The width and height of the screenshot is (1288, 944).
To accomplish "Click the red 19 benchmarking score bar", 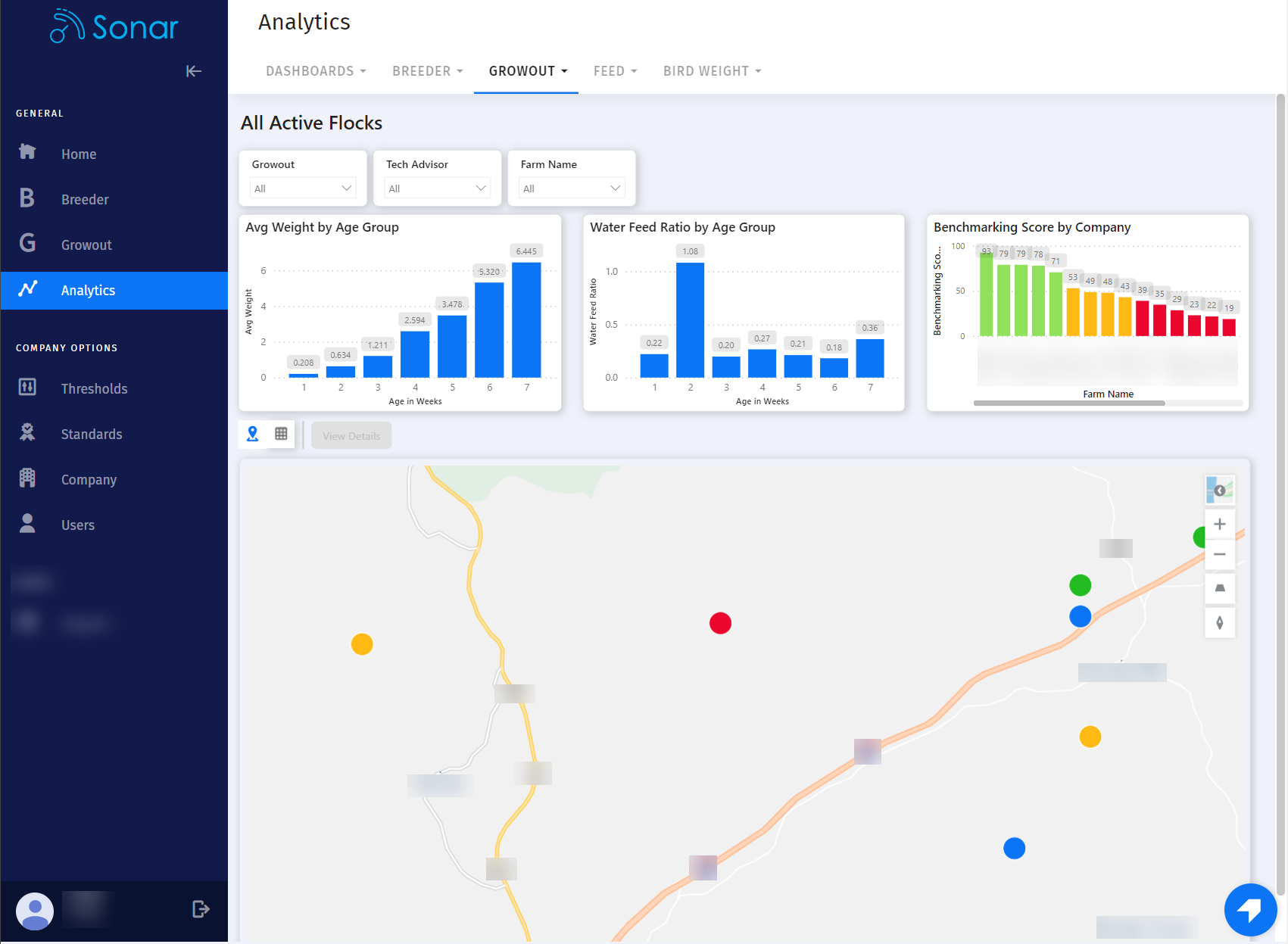I will tap(1229, 328).
